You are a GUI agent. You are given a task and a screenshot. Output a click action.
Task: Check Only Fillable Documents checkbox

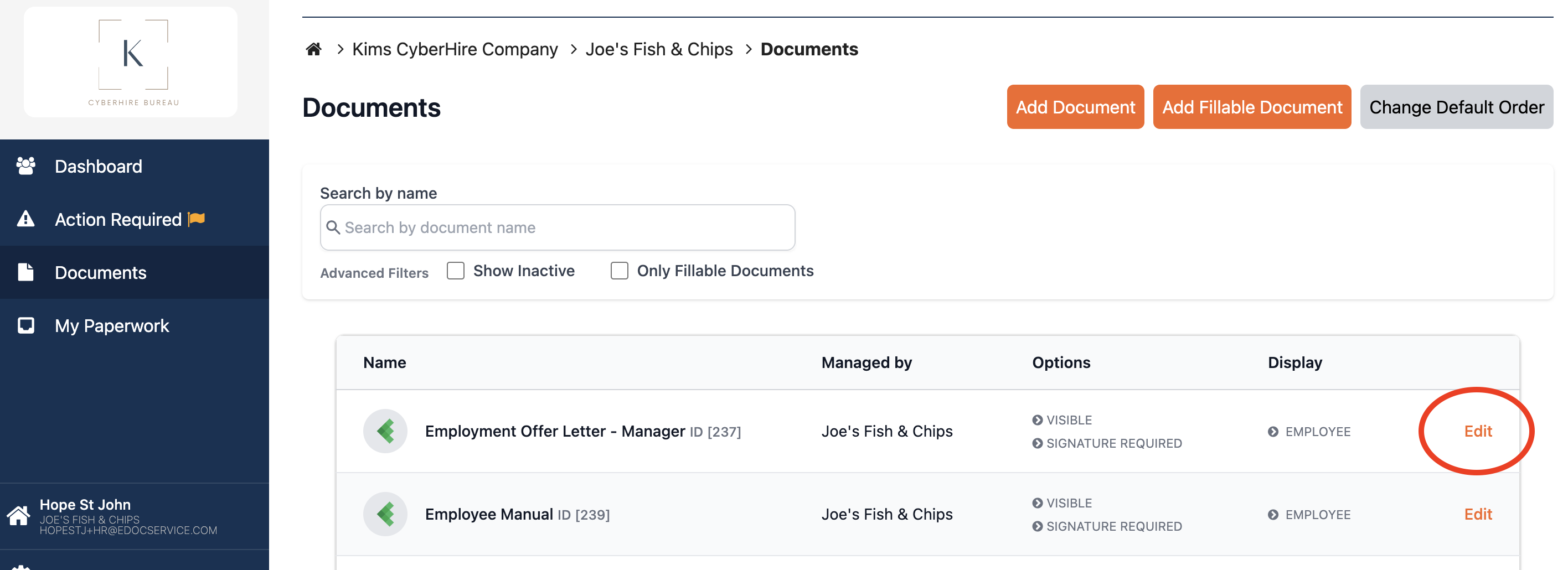619,271
